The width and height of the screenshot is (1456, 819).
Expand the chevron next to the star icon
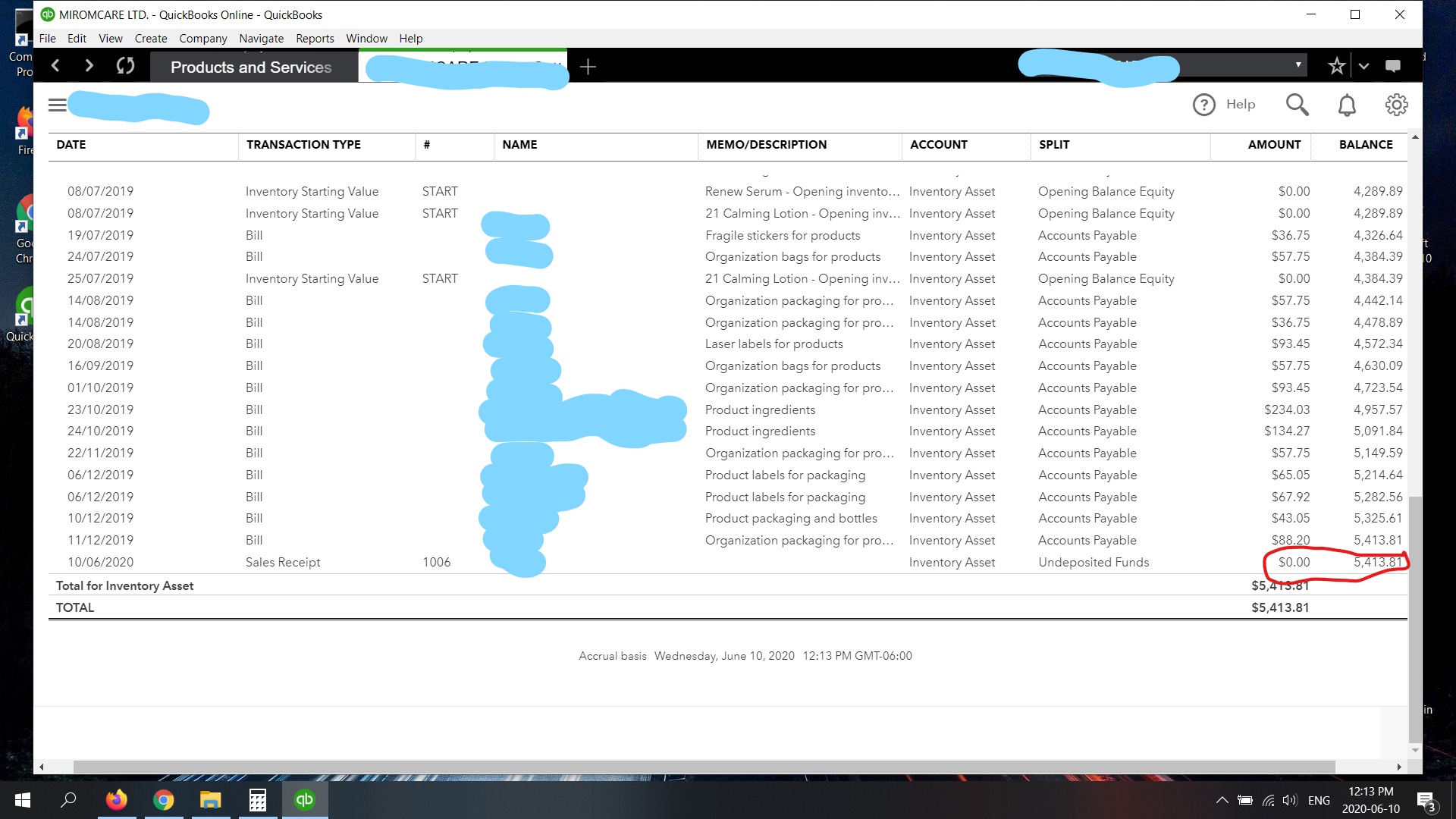tap(1363, 66)
